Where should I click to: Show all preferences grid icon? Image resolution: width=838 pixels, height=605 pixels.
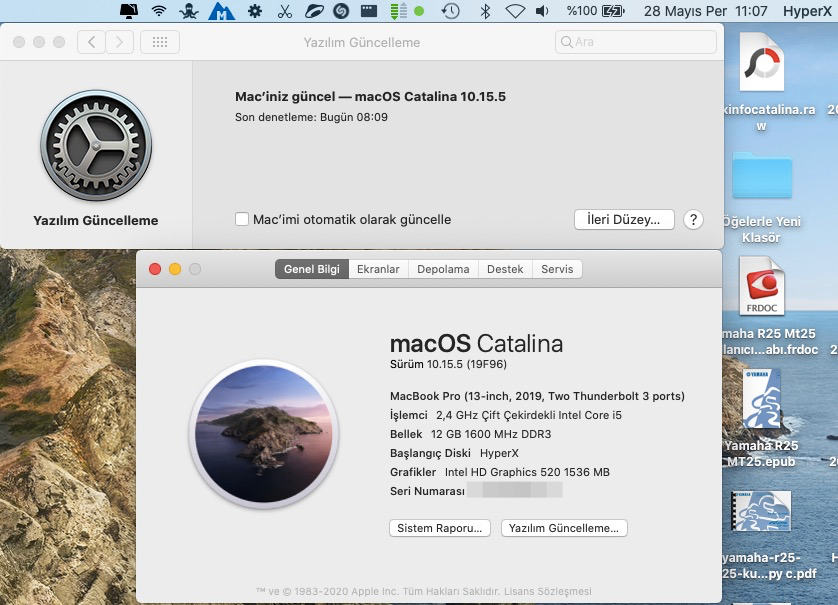[x=160, y=42]
